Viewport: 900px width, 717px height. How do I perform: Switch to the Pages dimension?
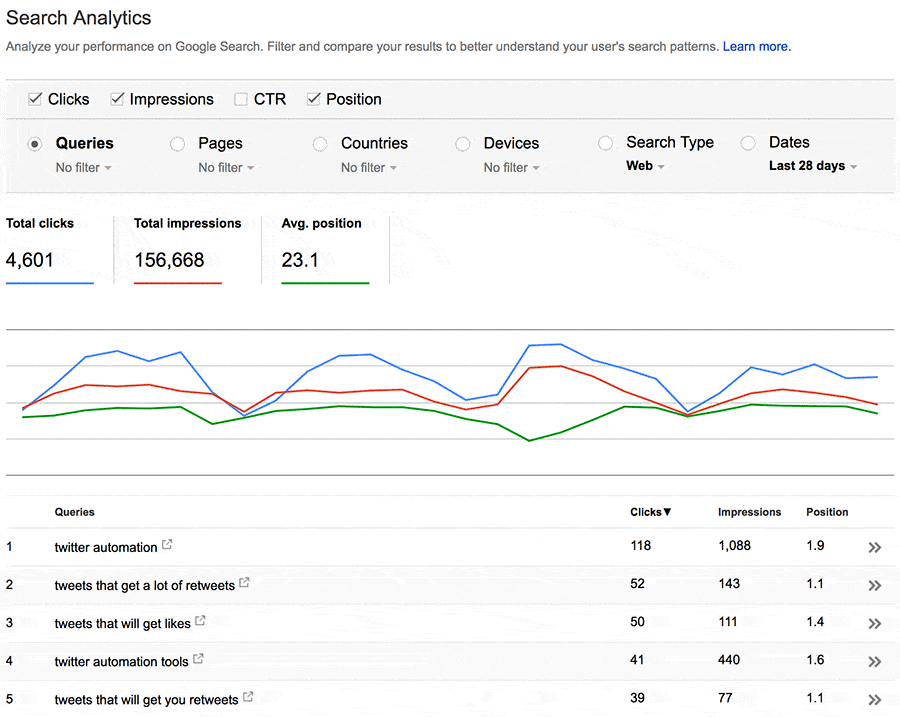point(177,143)
